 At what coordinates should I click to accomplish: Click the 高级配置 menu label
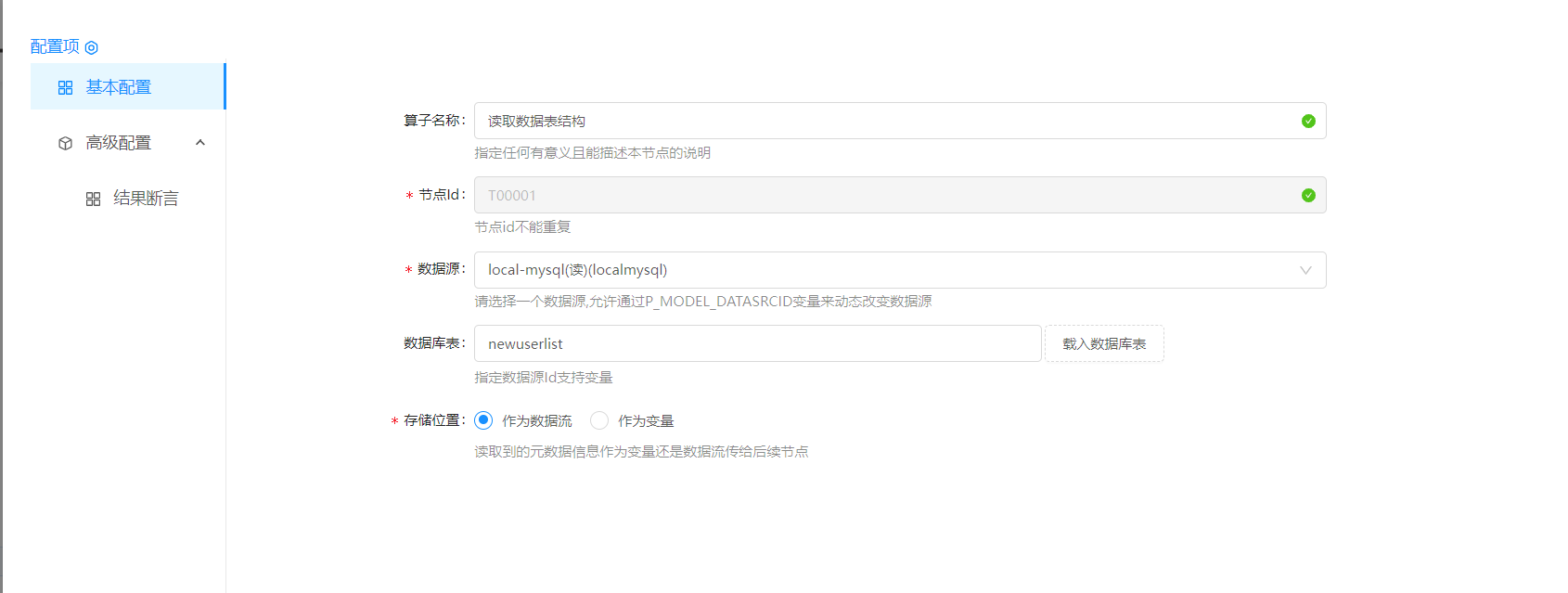(119, 143)
